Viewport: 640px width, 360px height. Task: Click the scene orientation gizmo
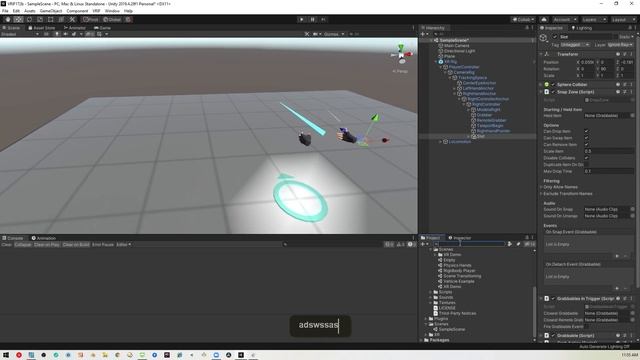(402, 54)
